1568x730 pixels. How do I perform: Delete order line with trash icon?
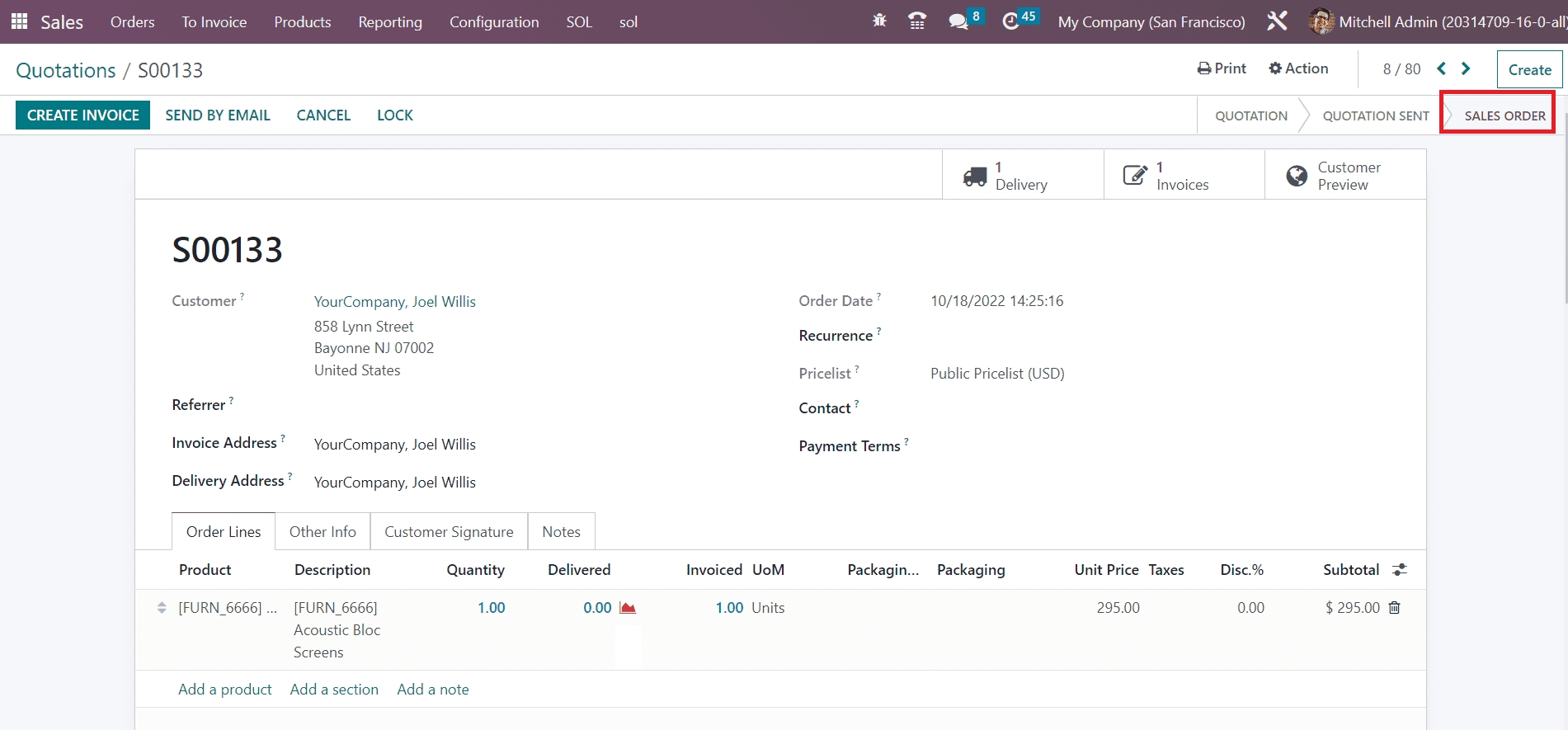(x=1395, y=608)
